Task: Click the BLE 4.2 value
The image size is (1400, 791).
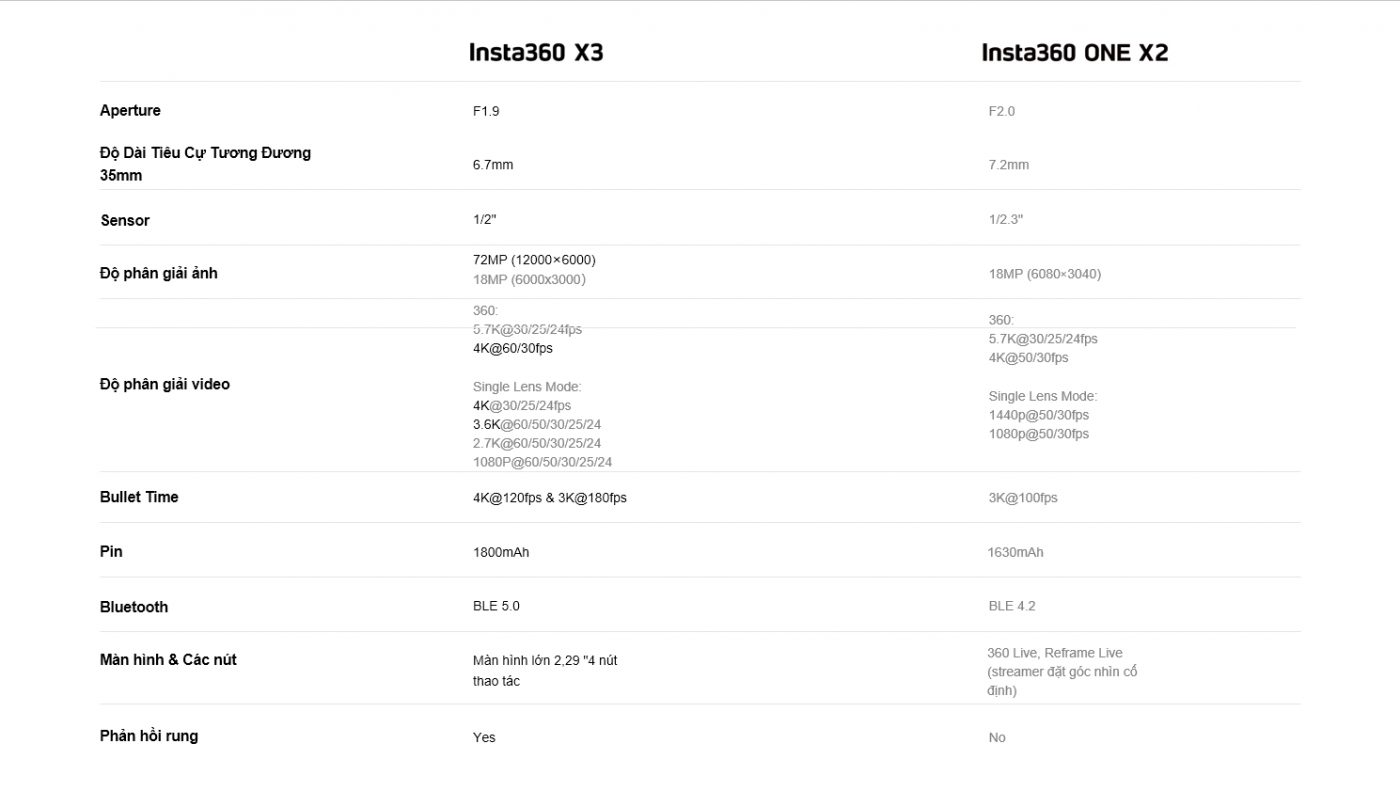Action: 1012,606
